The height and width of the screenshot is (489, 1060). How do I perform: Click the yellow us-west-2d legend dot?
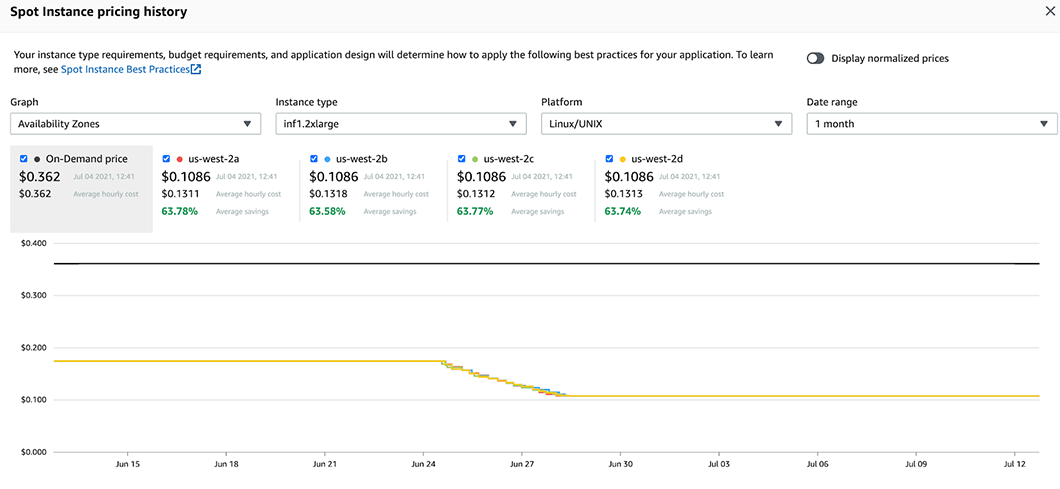(622, 159)
